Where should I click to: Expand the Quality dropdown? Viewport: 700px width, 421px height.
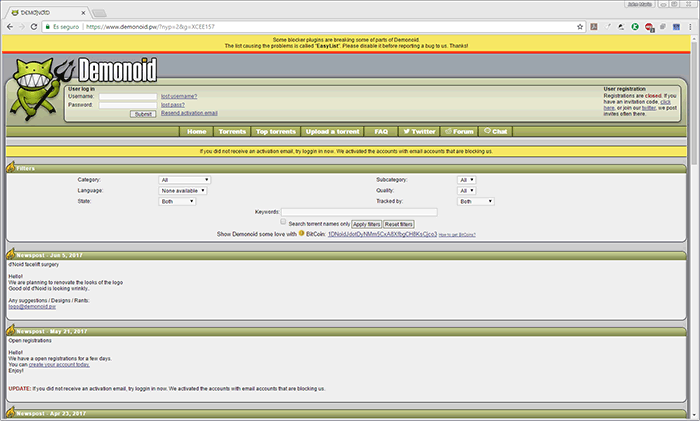pyautogui.click(x=467, y=191)
